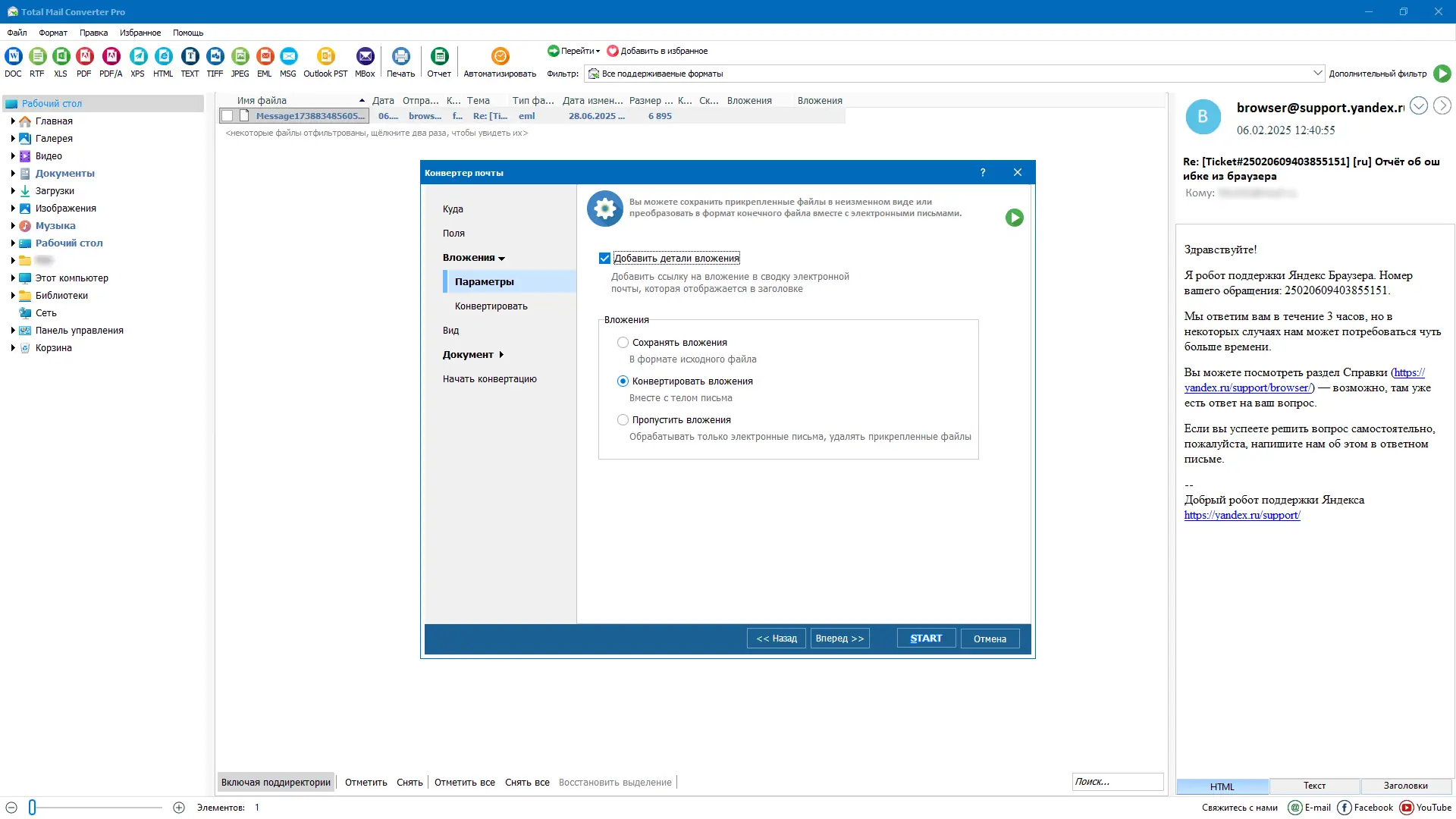Viewport: 1456px width, 819px height.
Task: Select 'Пропустить вложения' radio option
Action: coord(623,420)
